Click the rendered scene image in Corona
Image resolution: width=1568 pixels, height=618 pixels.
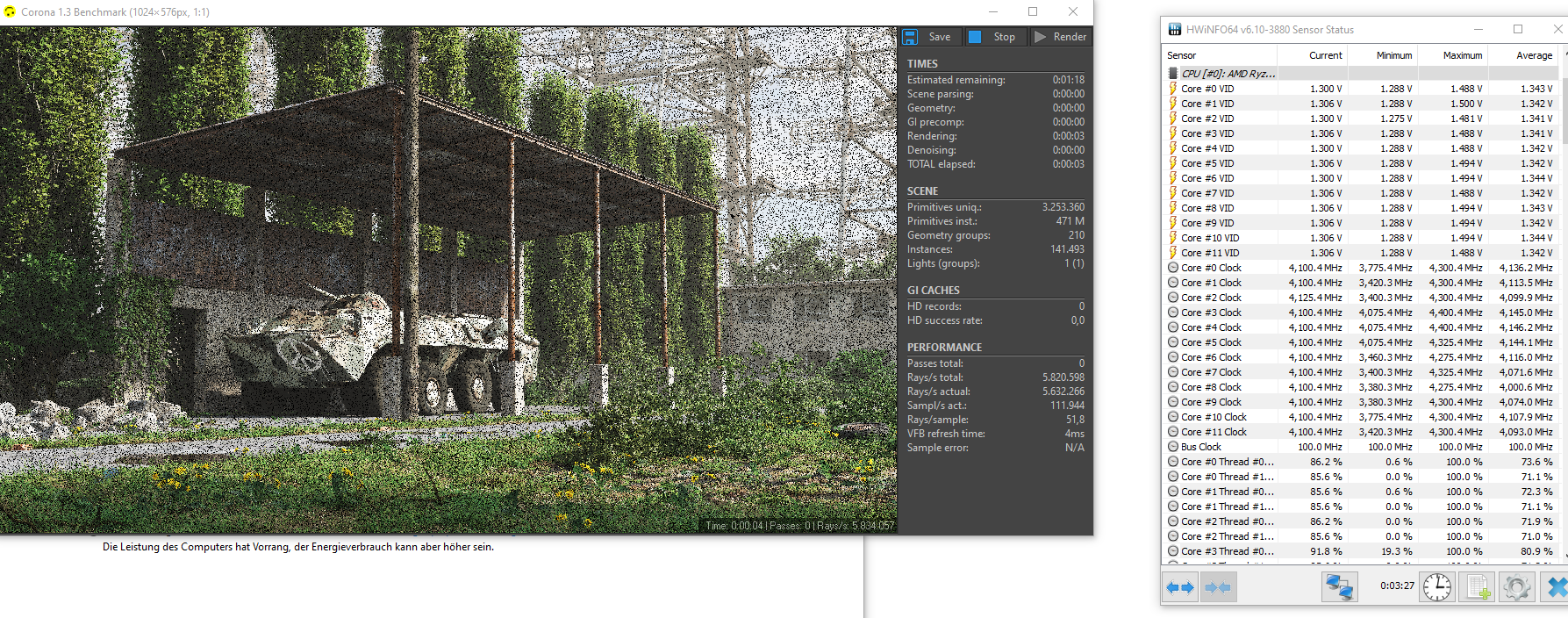[448, 279]
